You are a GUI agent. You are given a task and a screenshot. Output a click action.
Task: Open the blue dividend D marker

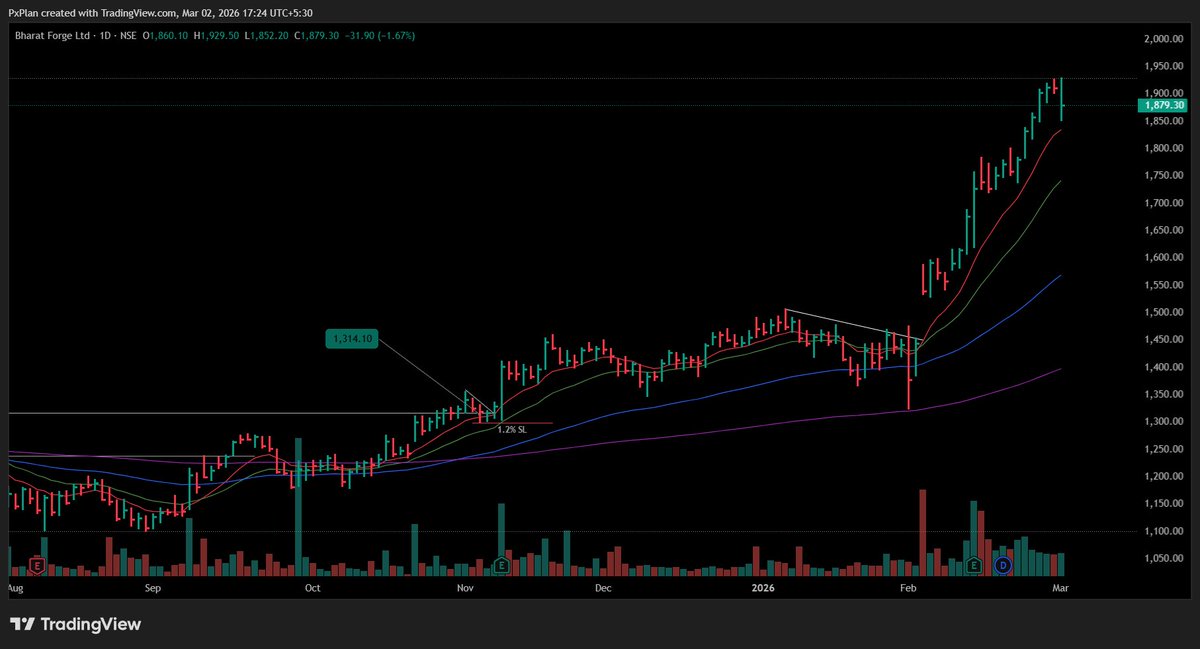(x=1003, y=566)
